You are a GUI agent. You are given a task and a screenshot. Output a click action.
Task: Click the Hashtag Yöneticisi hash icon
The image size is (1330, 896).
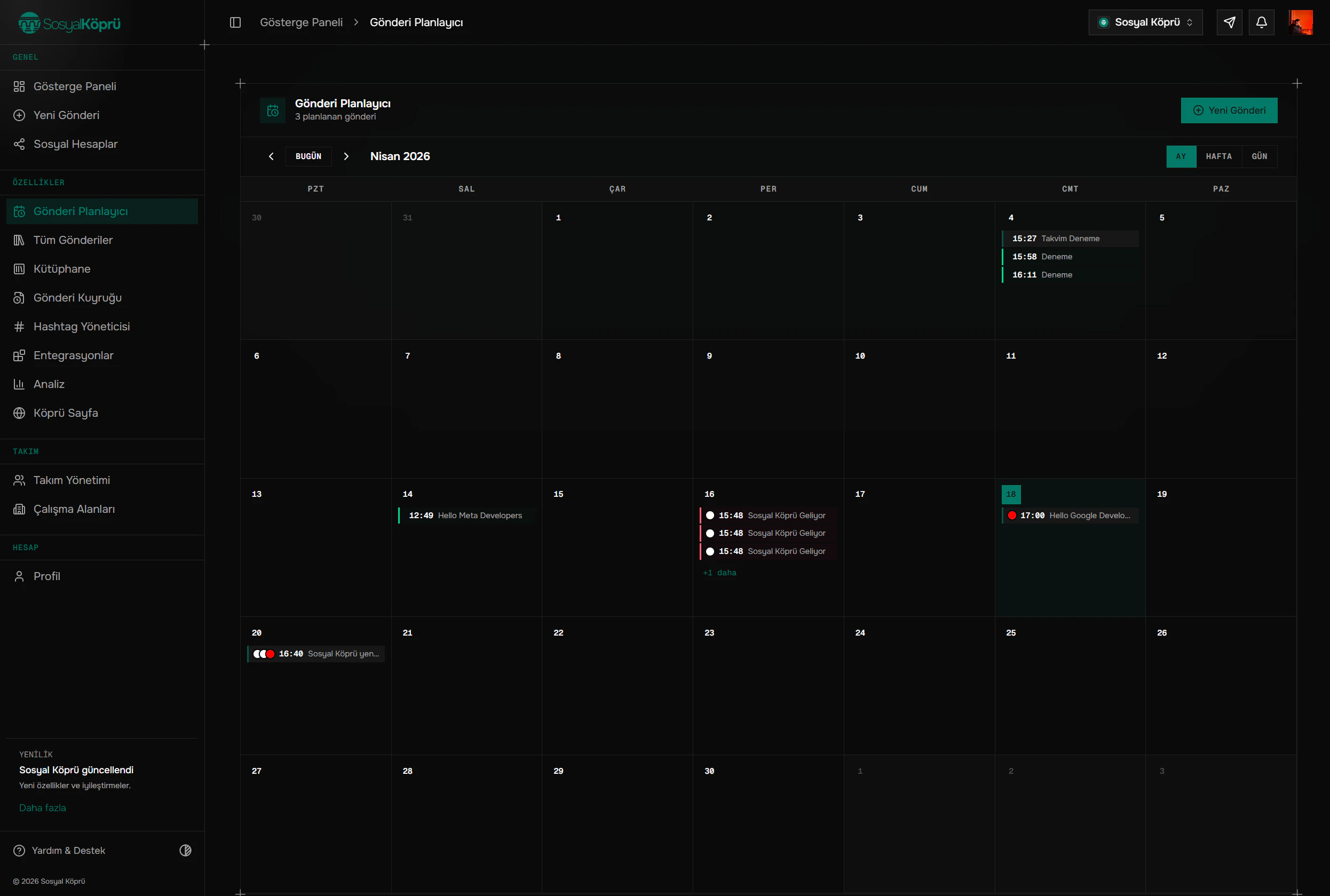(19, 326)
